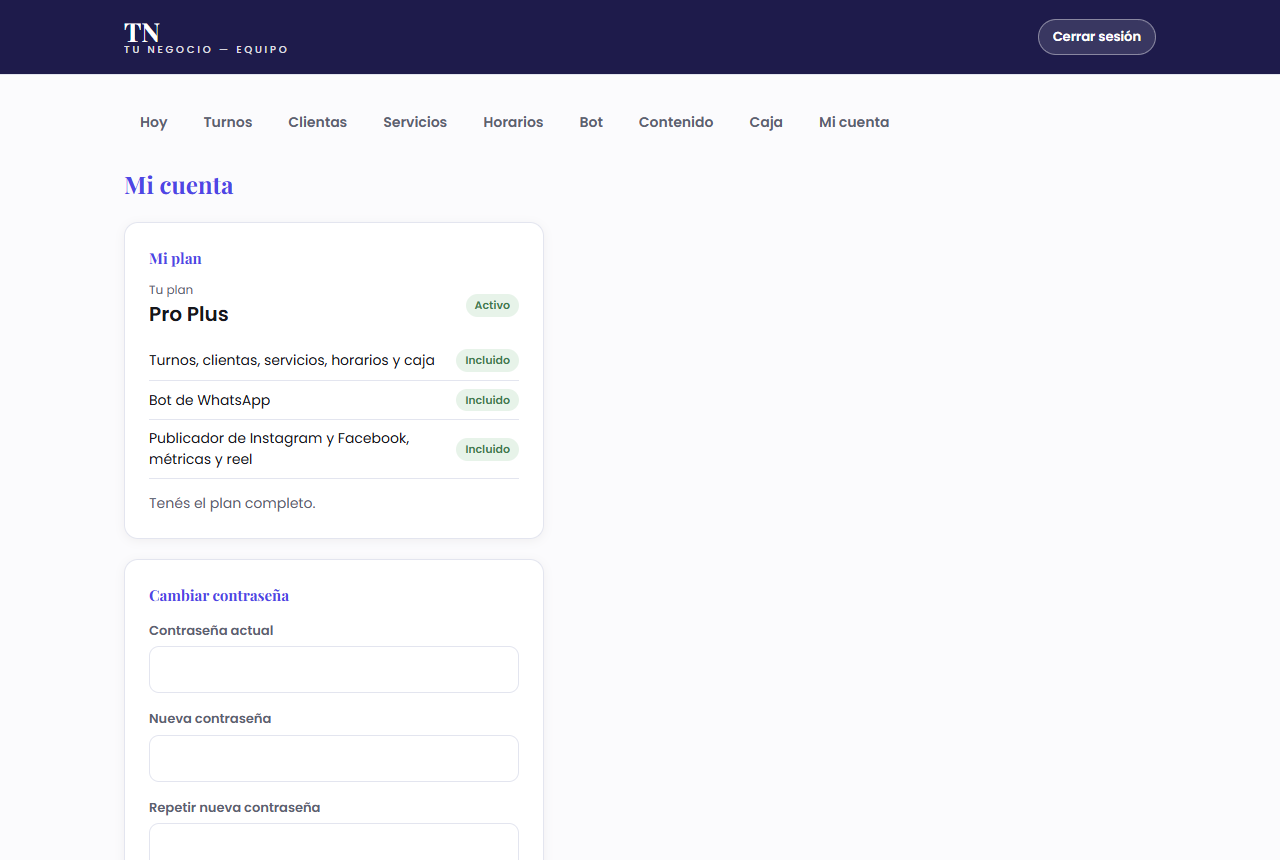This screenshot has width=1280, height=860.
Task: Open the Bot tab
Action: (x=591, y=122)
